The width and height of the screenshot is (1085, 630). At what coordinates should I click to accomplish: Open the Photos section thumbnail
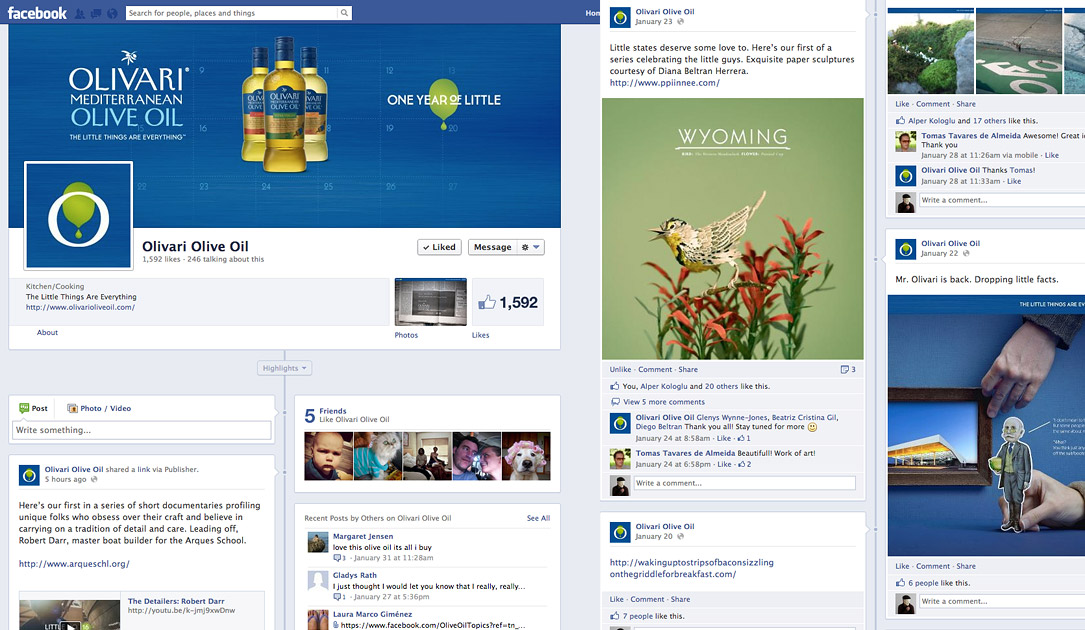tap(430, 302)
